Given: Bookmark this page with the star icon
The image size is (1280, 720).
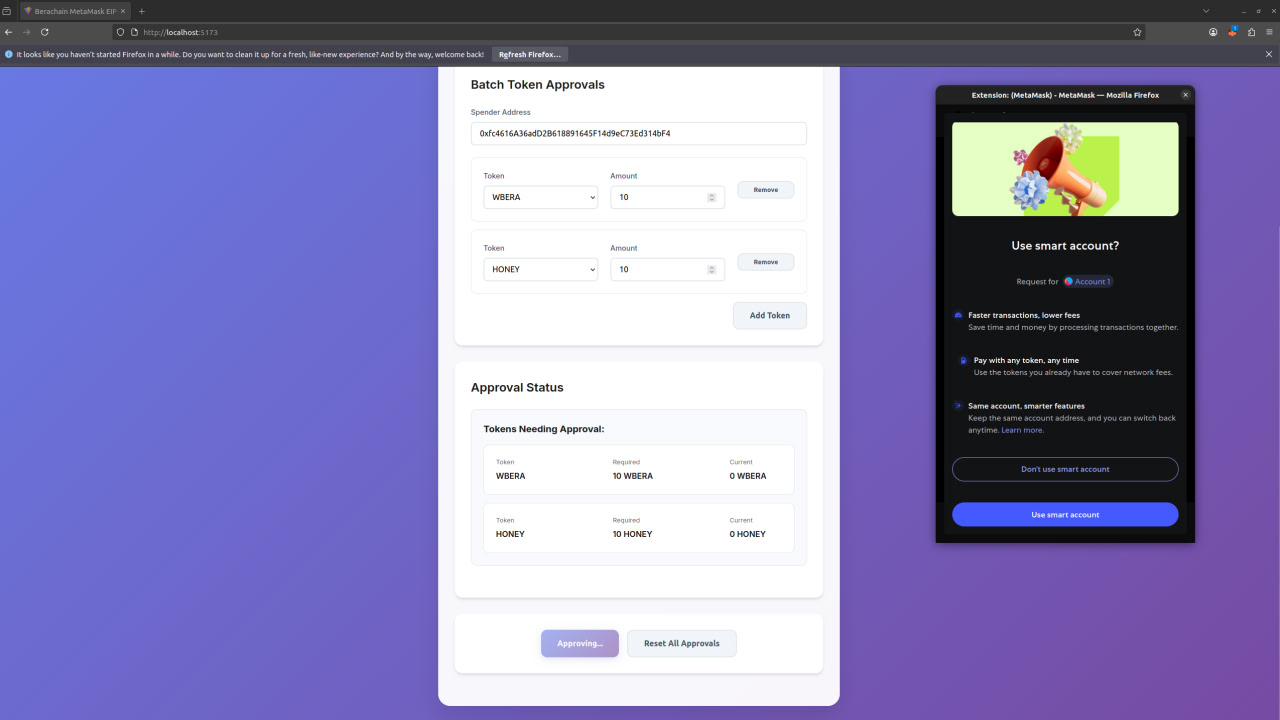Looking at the screenshot, I should [1137, 32].
